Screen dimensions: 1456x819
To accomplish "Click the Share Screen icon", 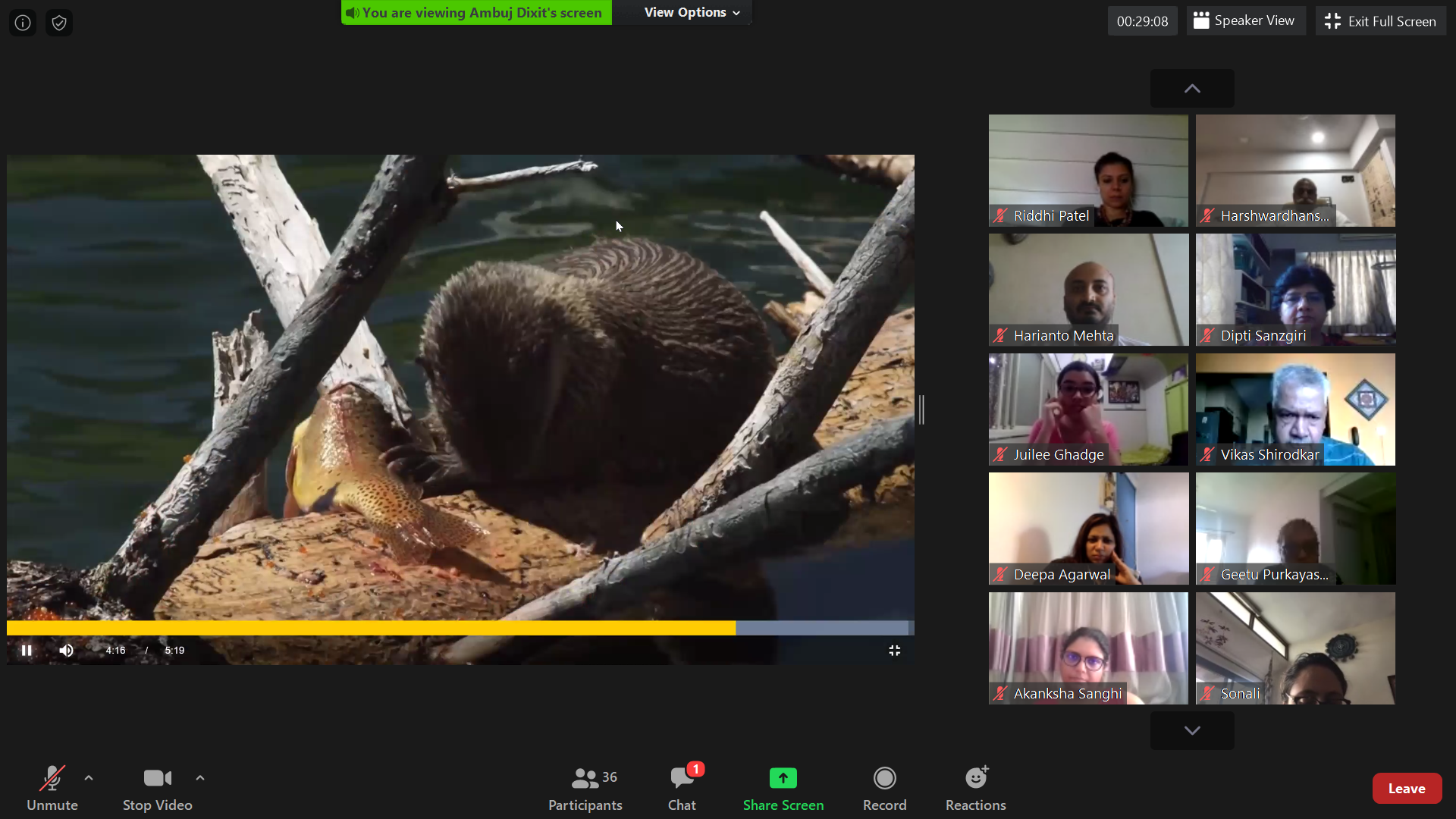I will click(783, 779).
